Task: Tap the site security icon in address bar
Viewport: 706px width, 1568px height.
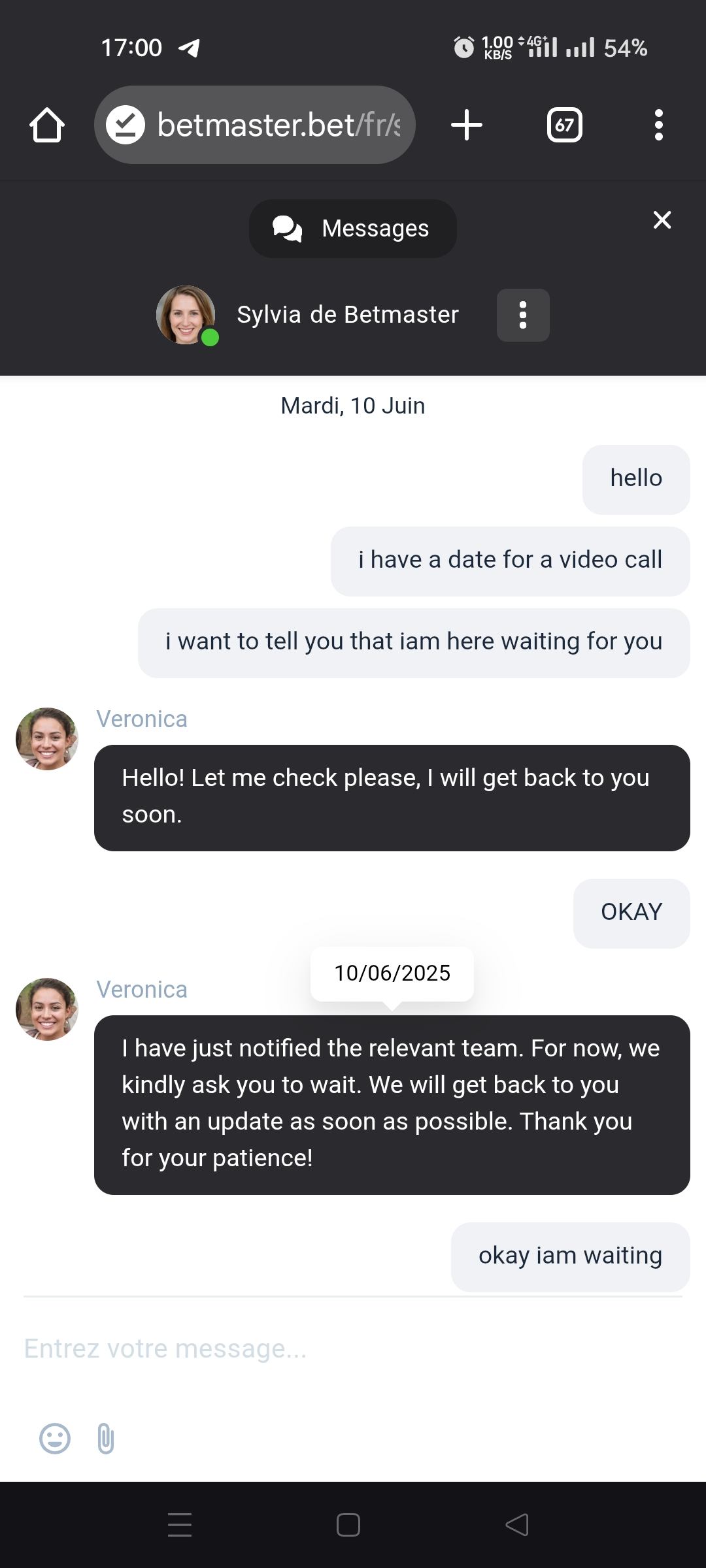Action: click(126, 125)
